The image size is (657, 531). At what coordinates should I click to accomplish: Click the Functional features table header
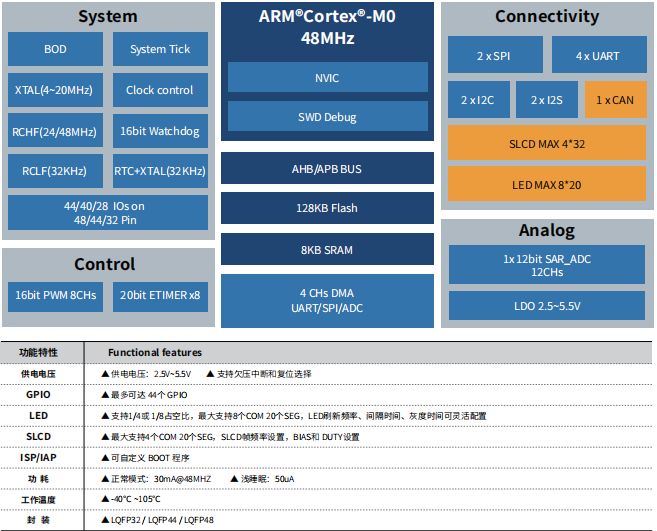(x=155, y=352)
